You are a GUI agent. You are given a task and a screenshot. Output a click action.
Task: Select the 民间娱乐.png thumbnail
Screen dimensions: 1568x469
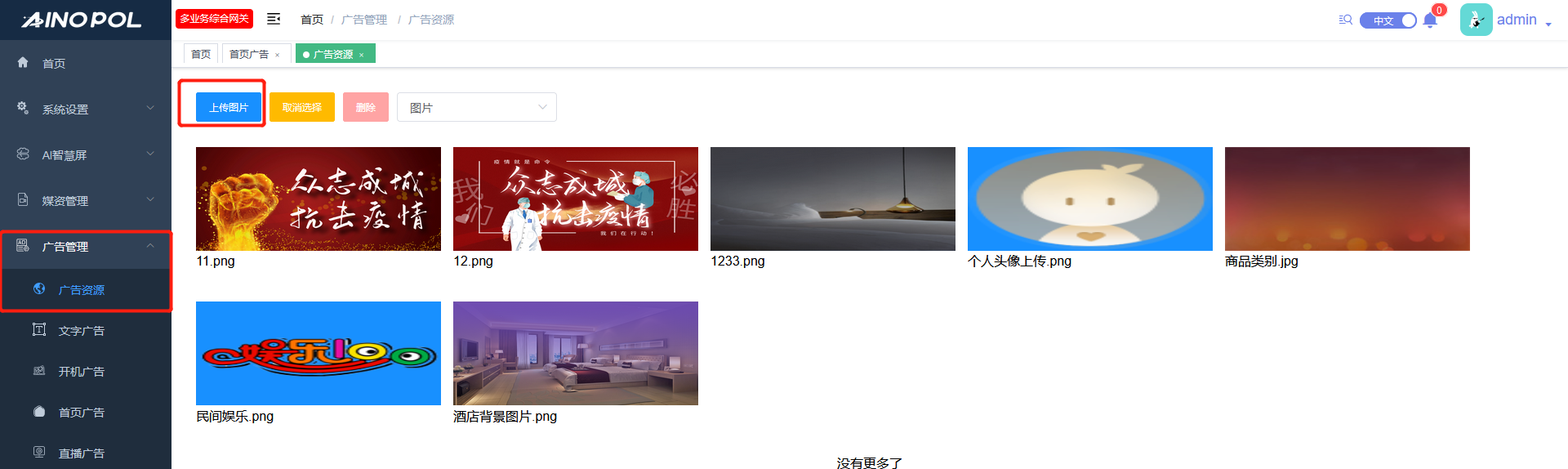318,353
